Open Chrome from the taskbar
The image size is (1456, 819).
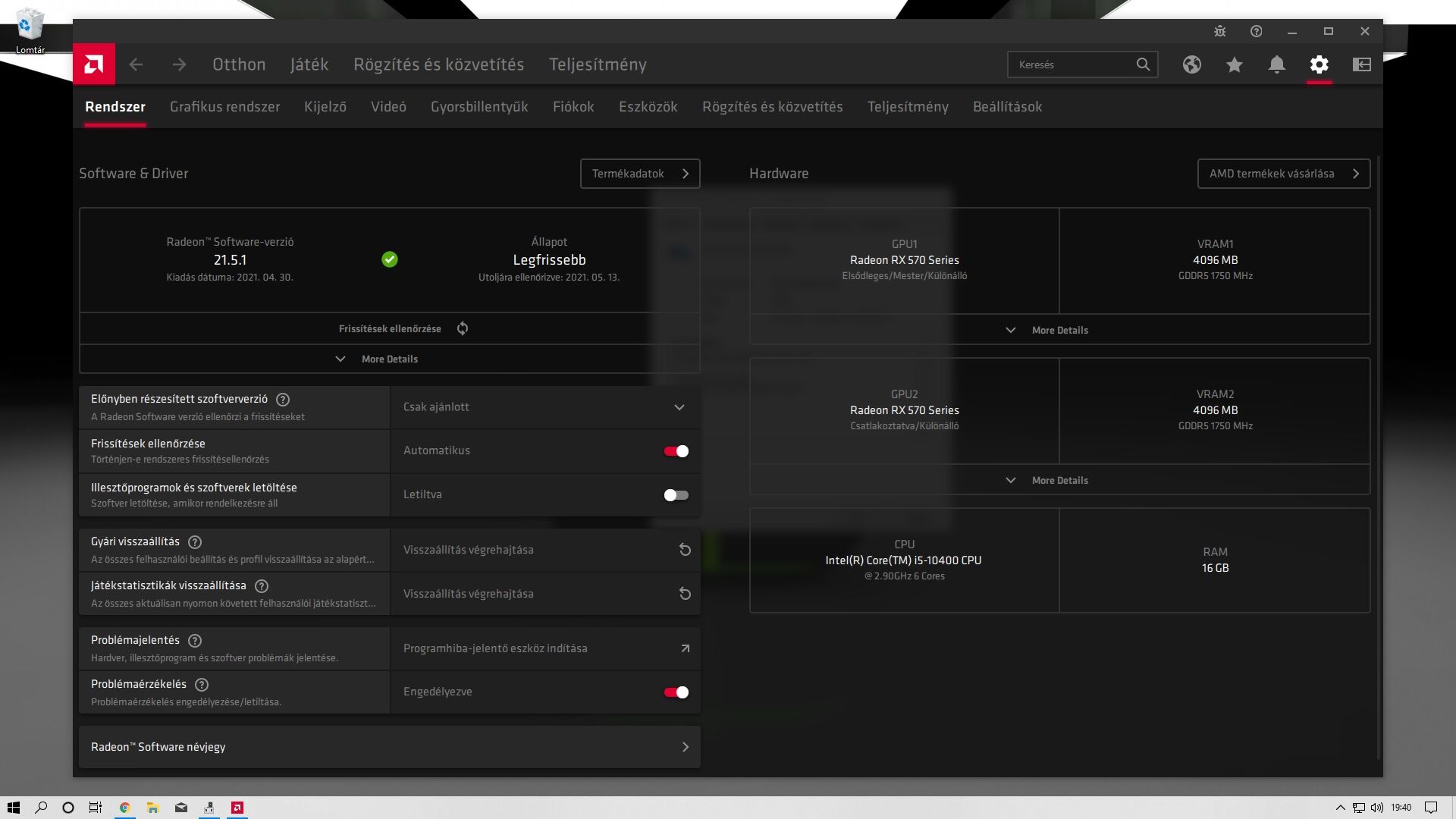point(125,808)
